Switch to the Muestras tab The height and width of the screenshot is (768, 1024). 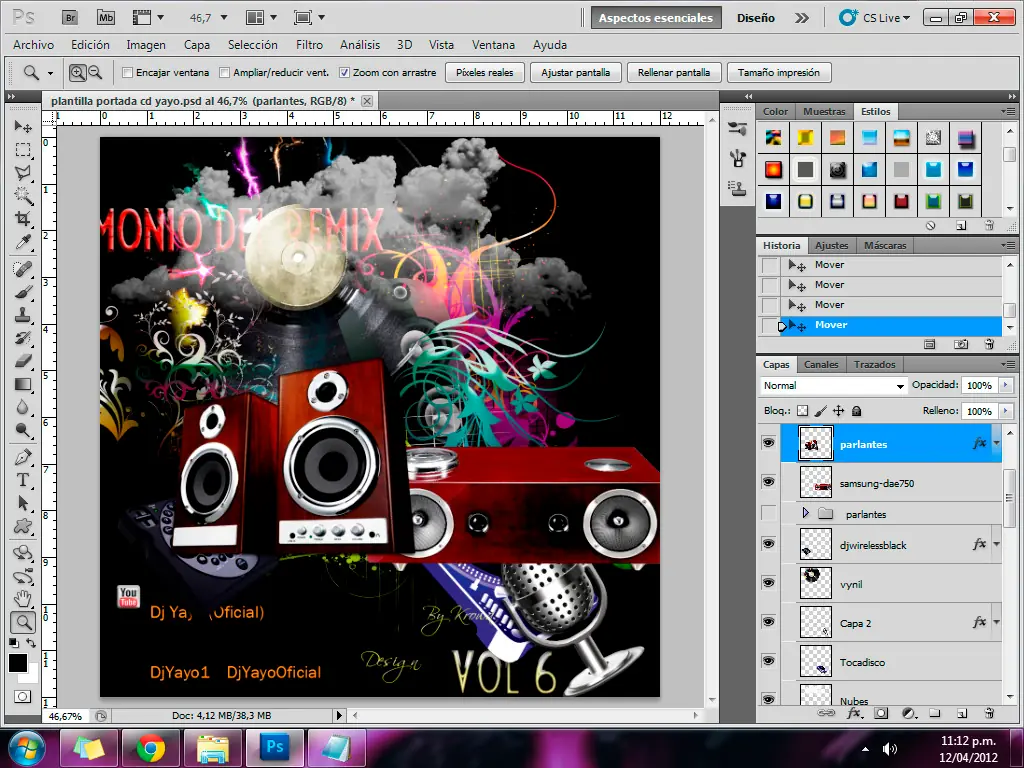(x=824, y=112)
